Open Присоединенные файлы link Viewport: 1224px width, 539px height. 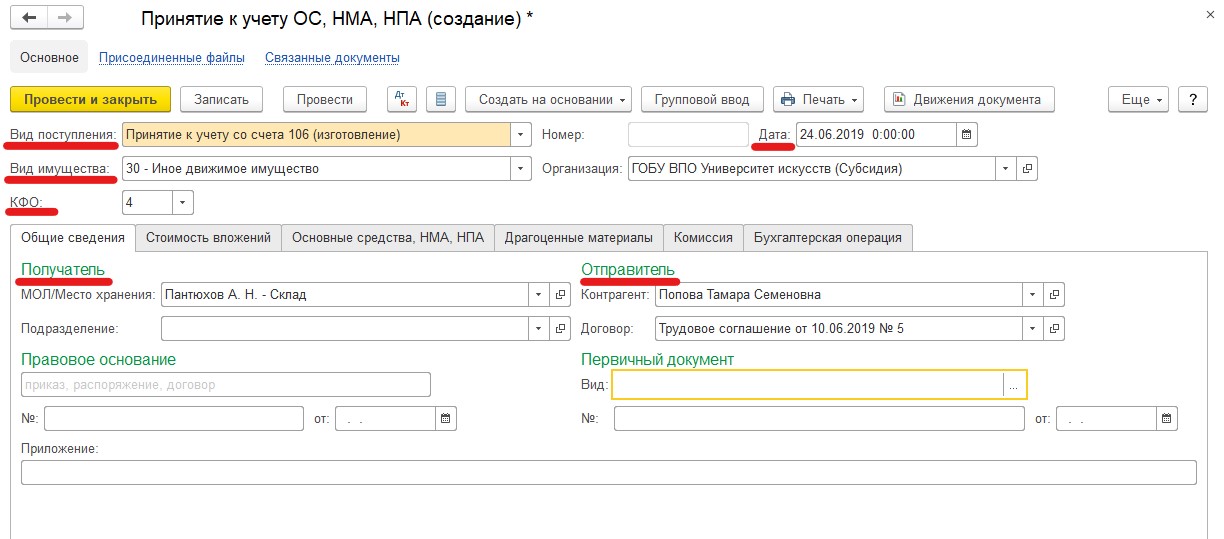click(172, 58)
